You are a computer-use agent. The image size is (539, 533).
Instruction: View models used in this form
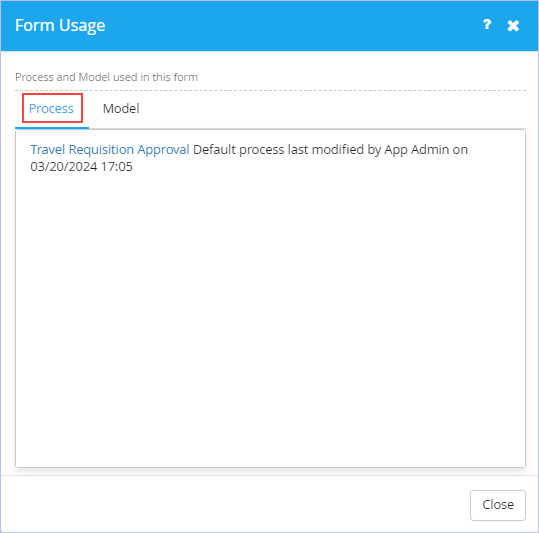(x=121, y=109)
